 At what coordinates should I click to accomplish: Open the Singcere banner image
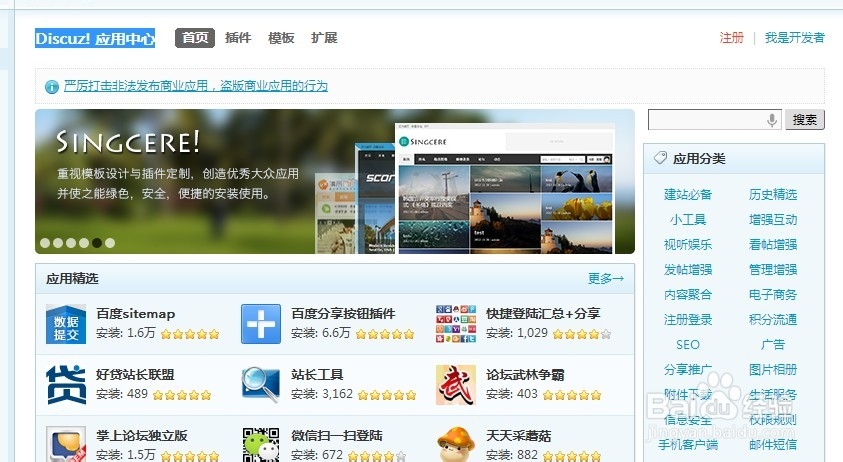coord(335,181)
